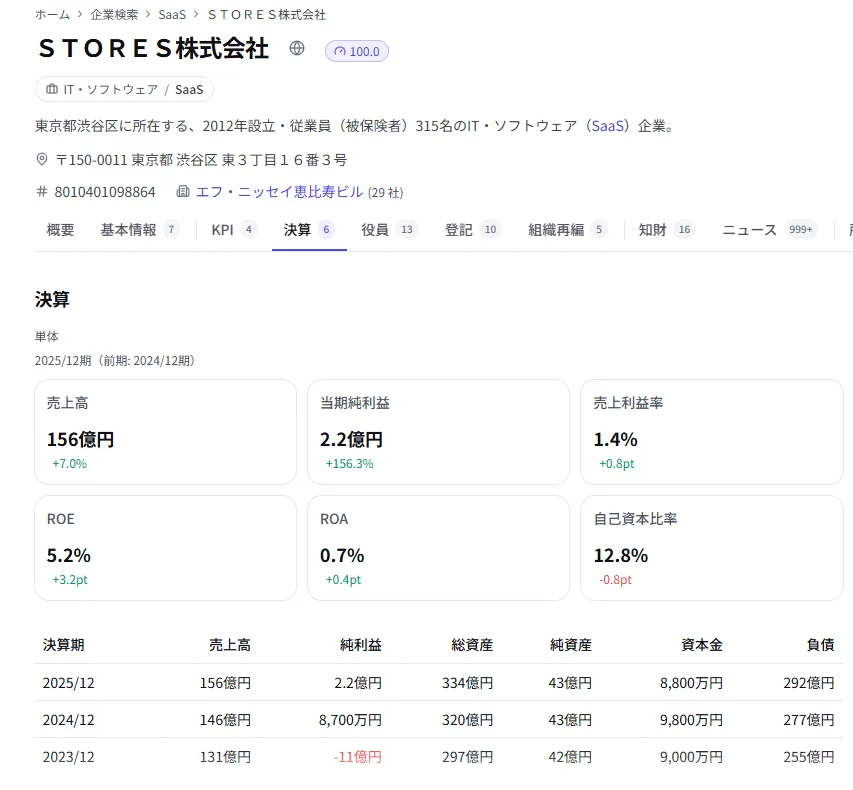Click the -0.8pt equity ratio change

pyautogui.click(x=615, y=579)
